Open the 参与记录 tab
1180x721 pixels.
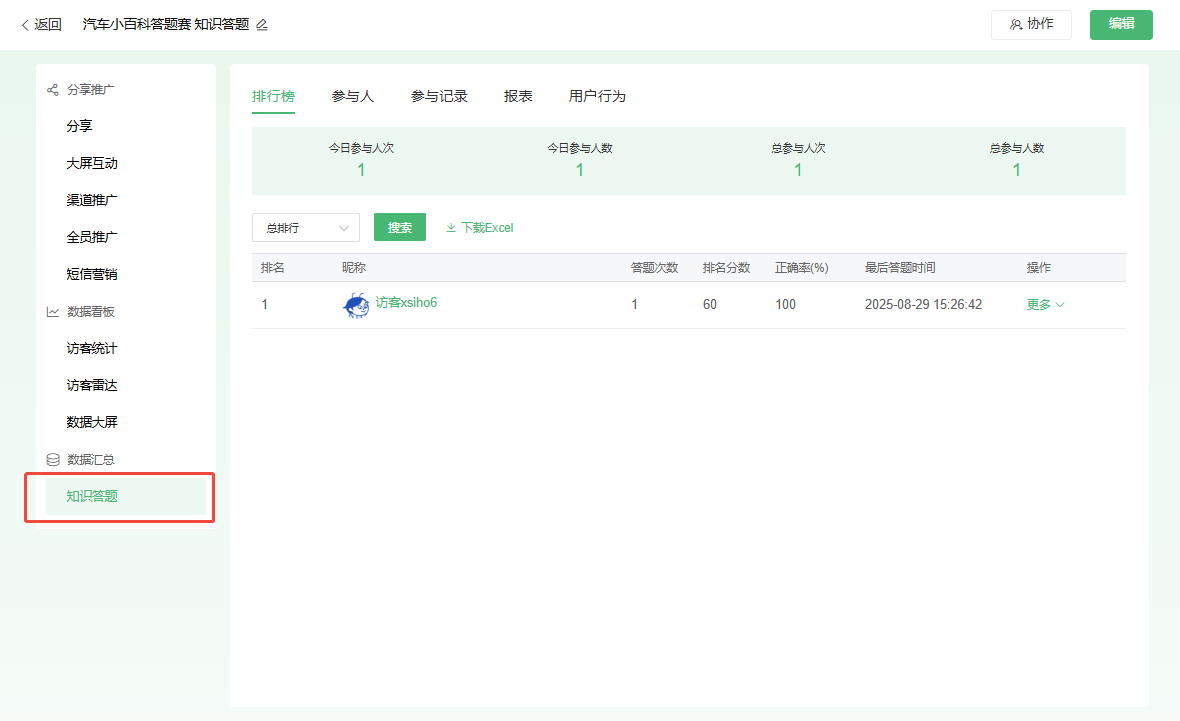point(439,96)
